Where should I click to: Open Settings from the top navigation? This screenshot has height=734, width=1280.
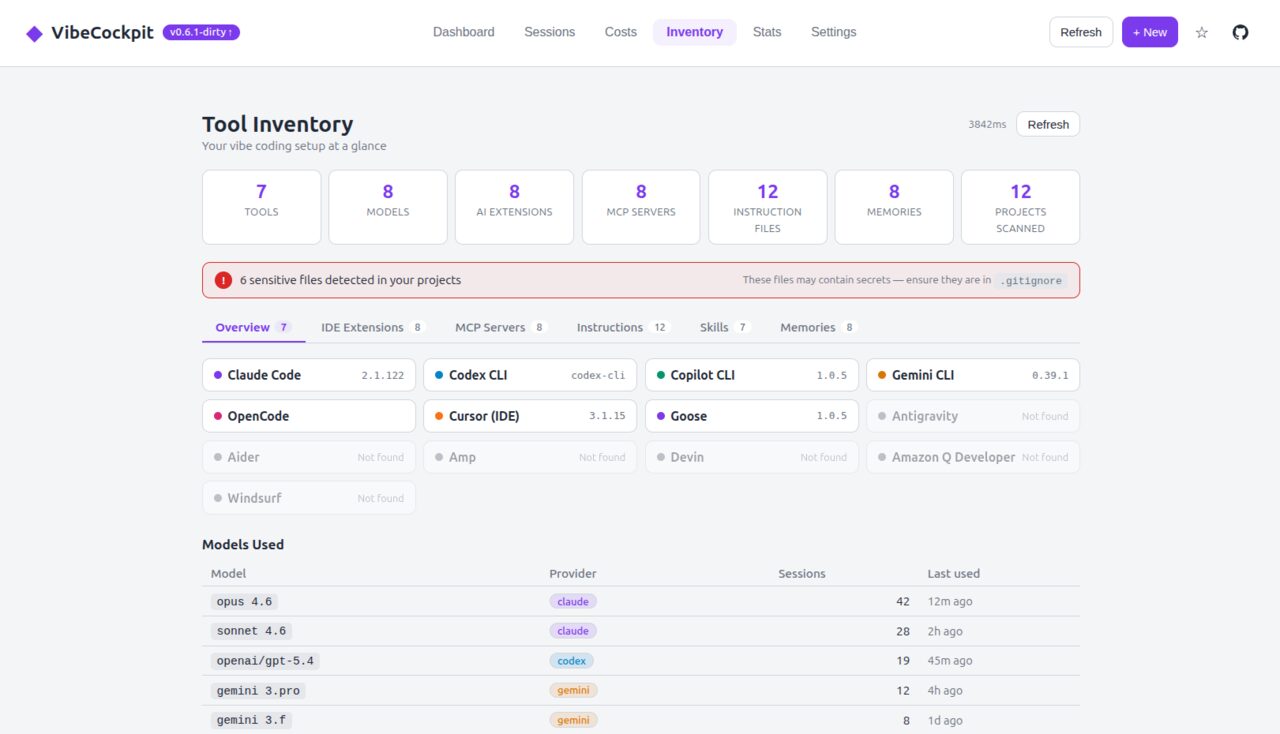[833, 32]
